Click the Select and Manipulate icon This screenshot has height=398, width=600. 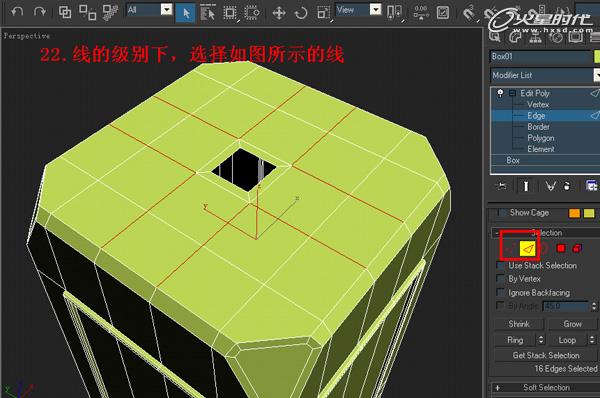[x=421, y=12]
